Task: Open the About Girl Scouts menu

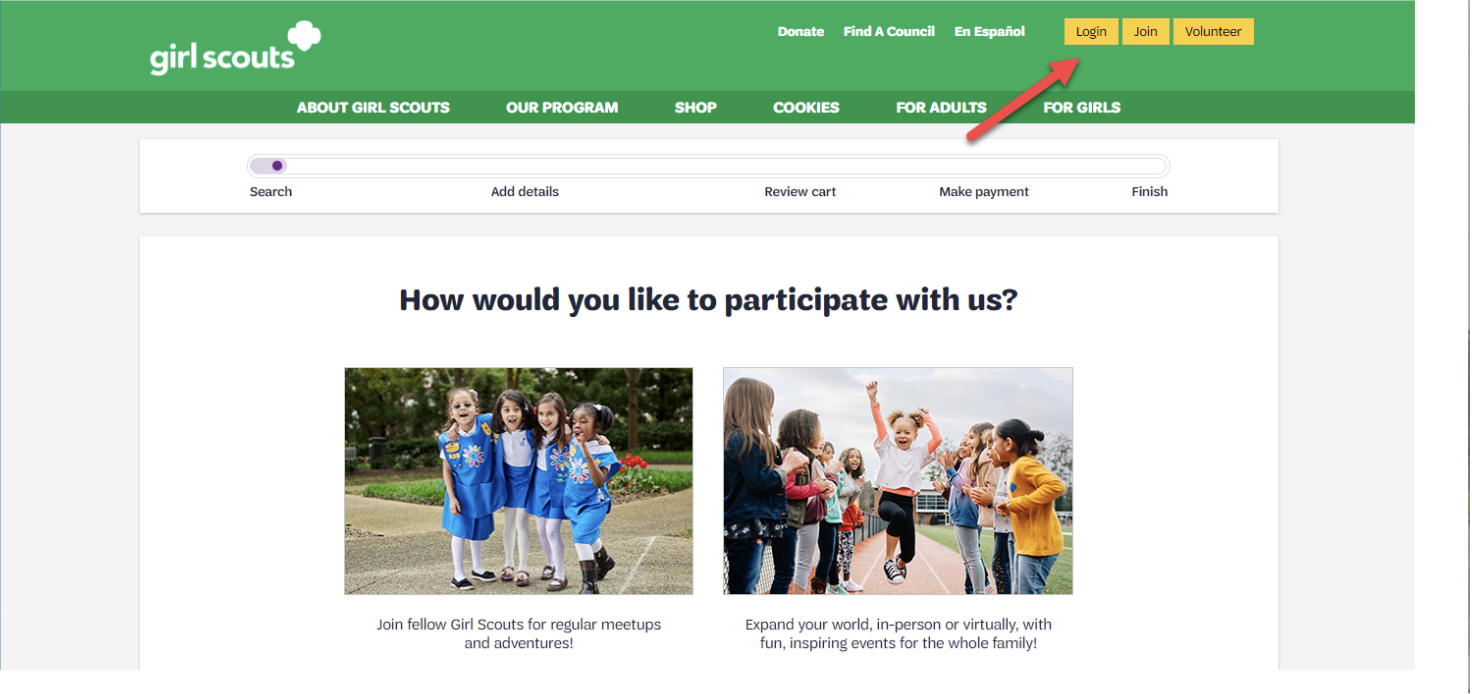Action: coord(373,108)
